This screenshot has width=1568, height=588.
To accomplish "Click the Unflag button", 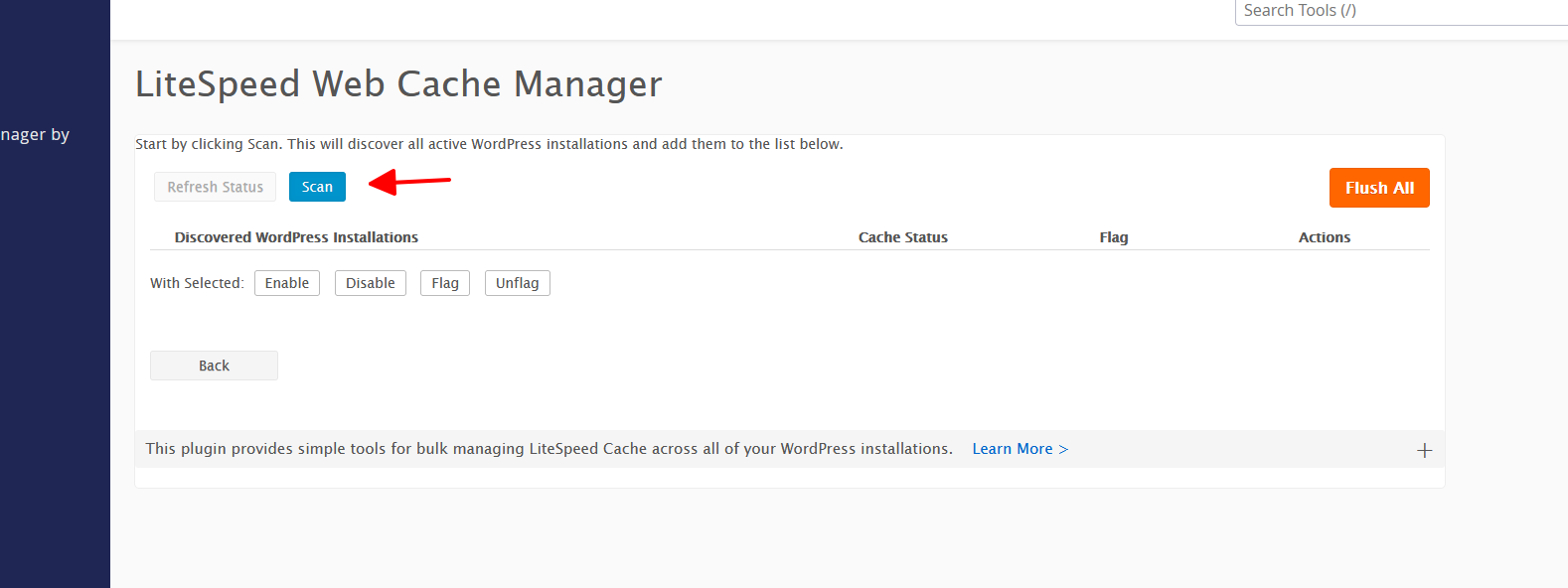I will click(x=518, y=283).
